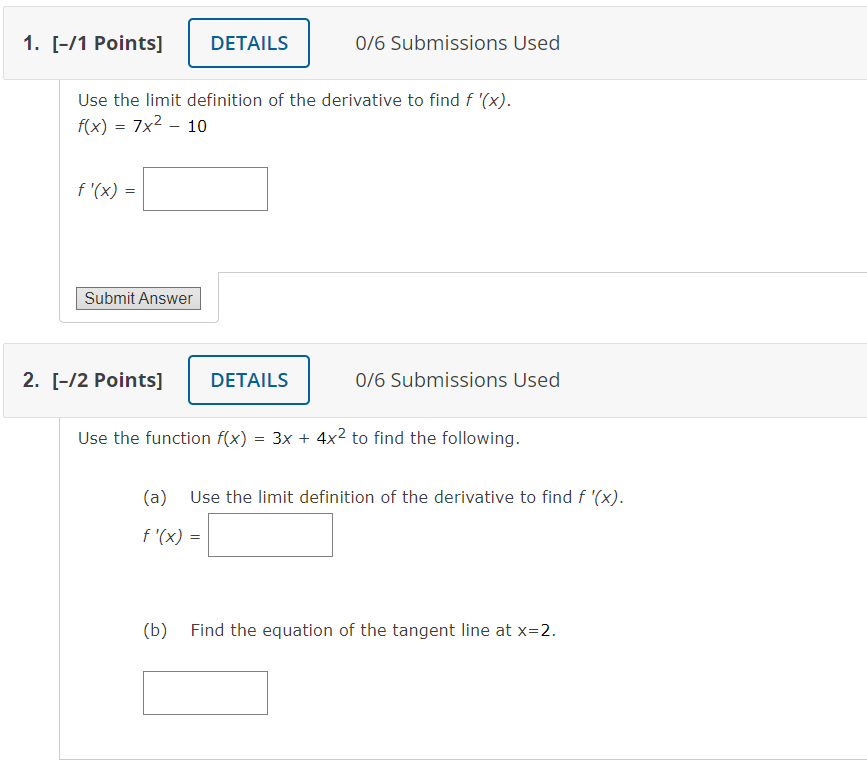Screen dimensions: 867x770
Task: Open DETAILS for question 2
Action: [248, 380]
